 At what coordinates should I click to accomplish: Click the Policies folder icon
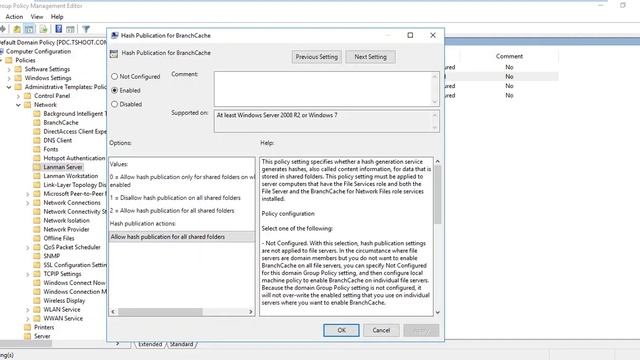click(9, 60)
